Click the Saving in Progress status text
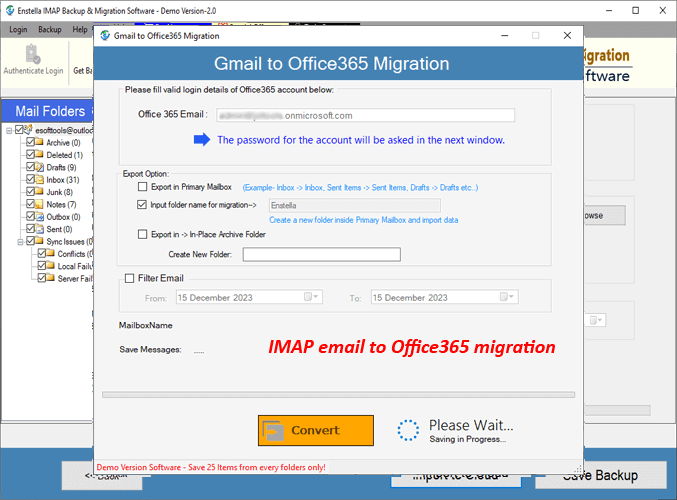The width and height of the screenshot is (677, 500). pos(468,439)
